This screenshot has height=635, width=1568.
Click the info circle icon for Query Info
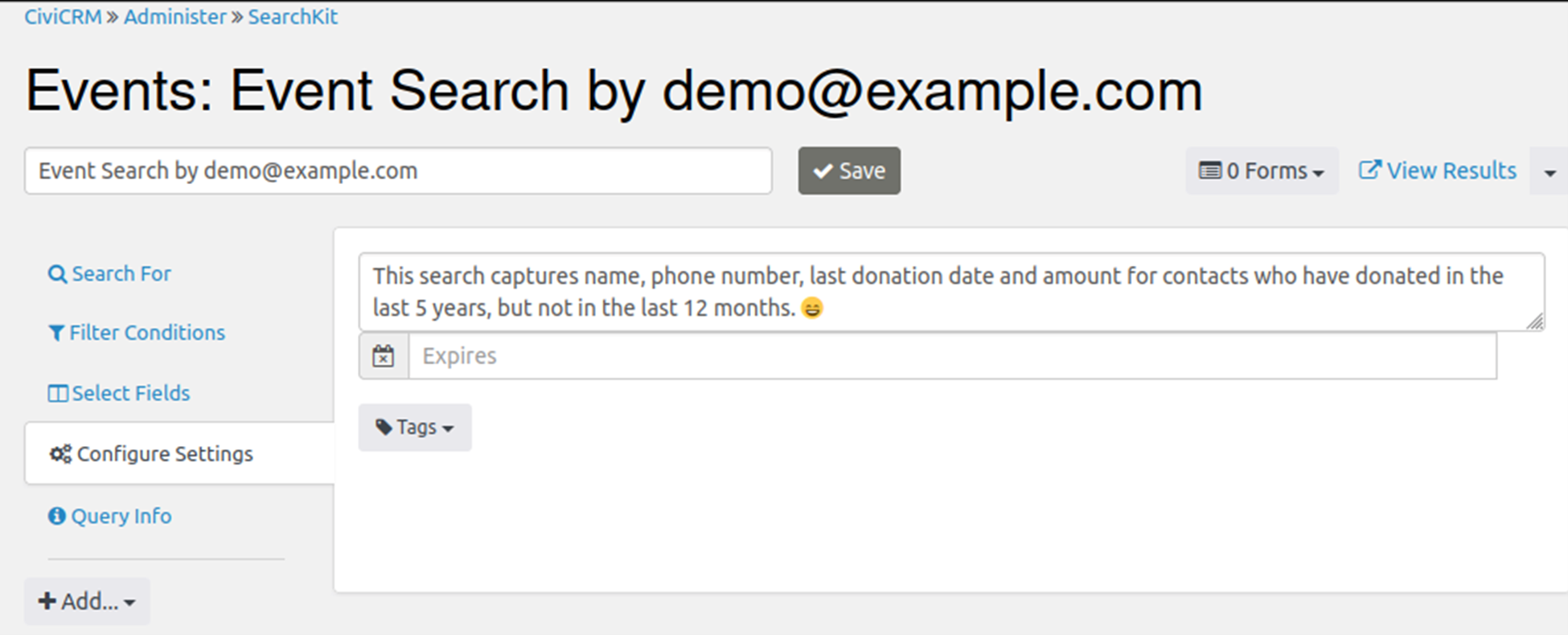(56, 516)
